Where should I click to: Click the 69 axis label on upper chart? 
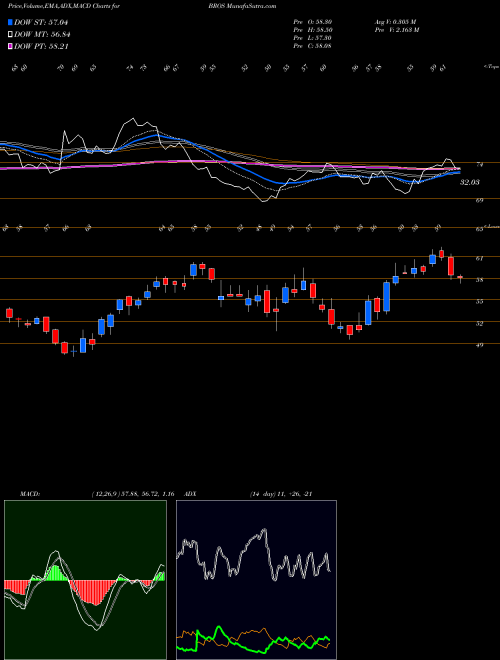click(x=479, y=201)
